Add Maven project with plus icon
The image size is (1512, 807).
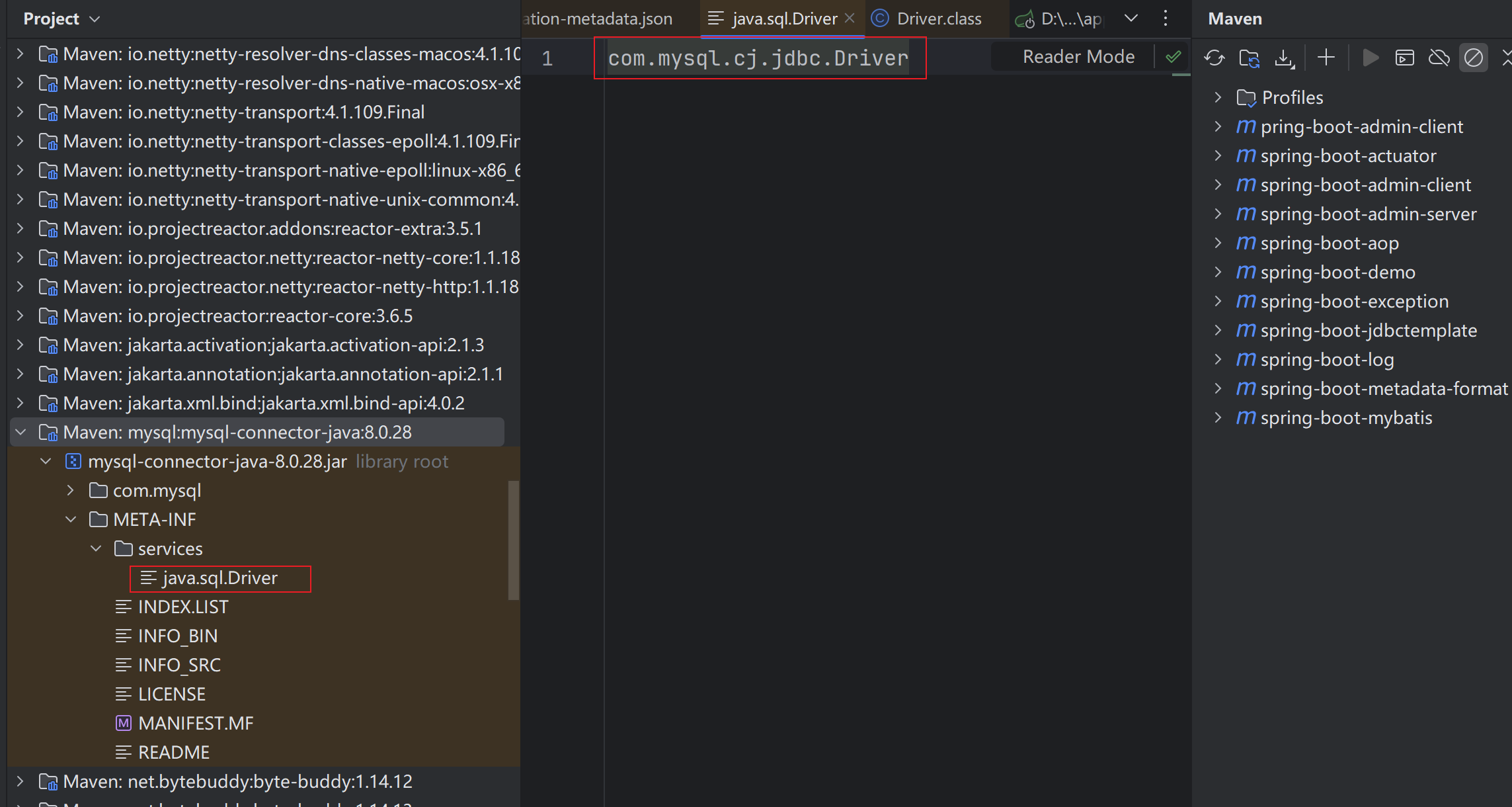(x=1326, y=58)
